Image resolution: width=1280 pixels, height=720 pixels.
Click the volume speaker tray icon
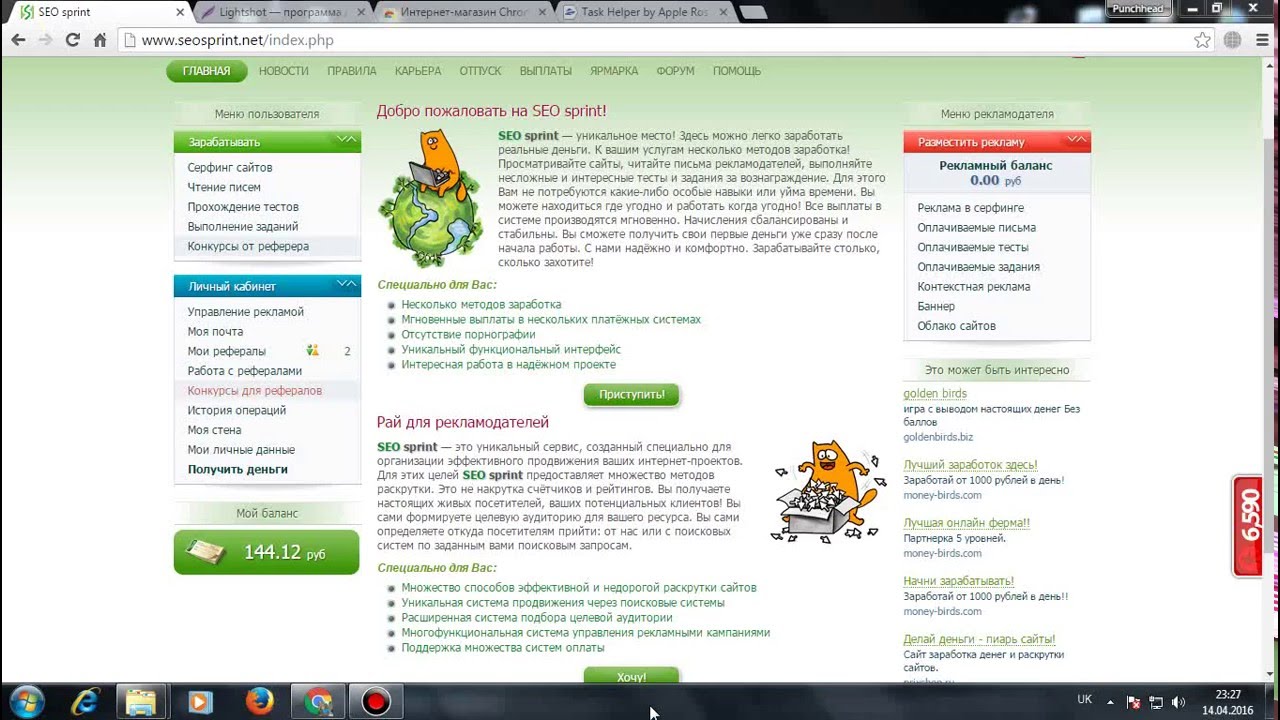[x=1178, y=702]
